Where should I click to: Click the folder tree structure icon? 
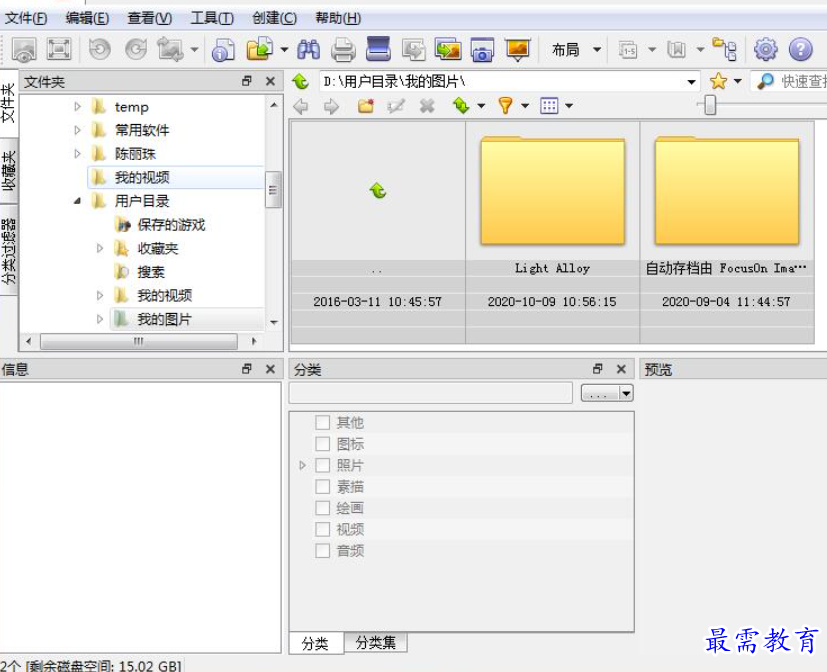(724, 49)
